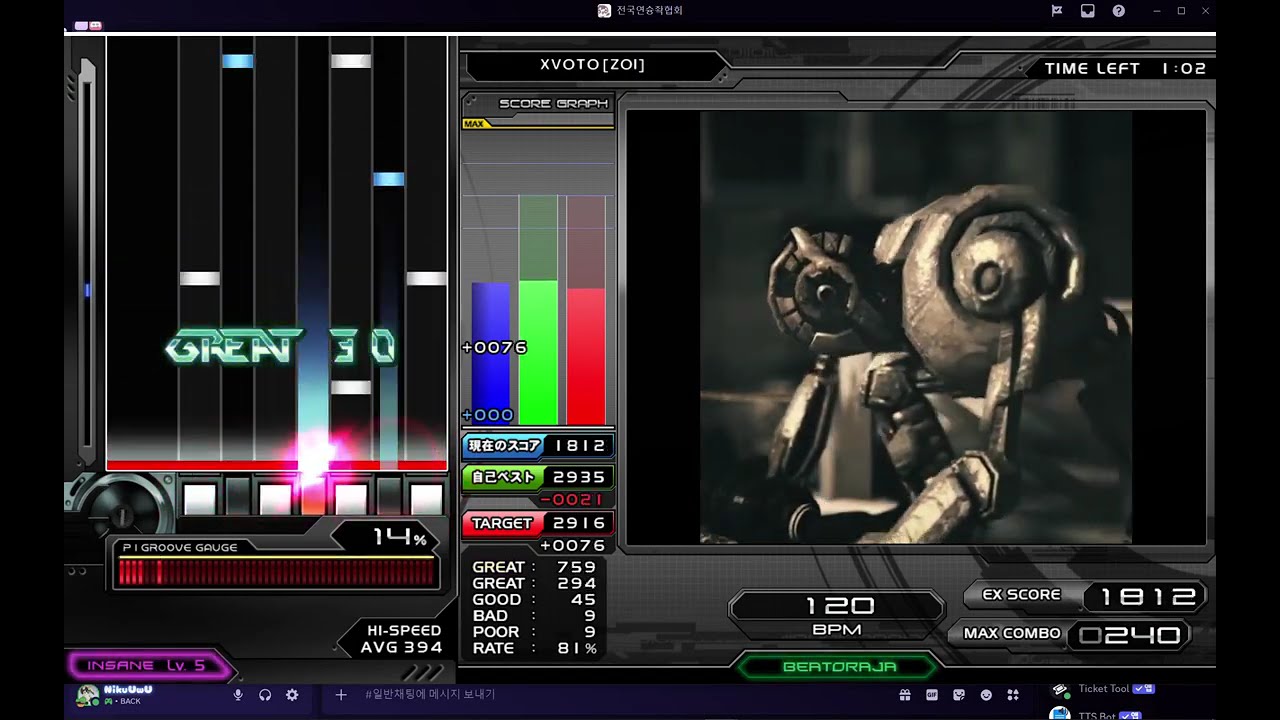Click the TIME LEFT 1:02 display
Viewport: 1280px width, 720px height.
[x=1125, y=69]
